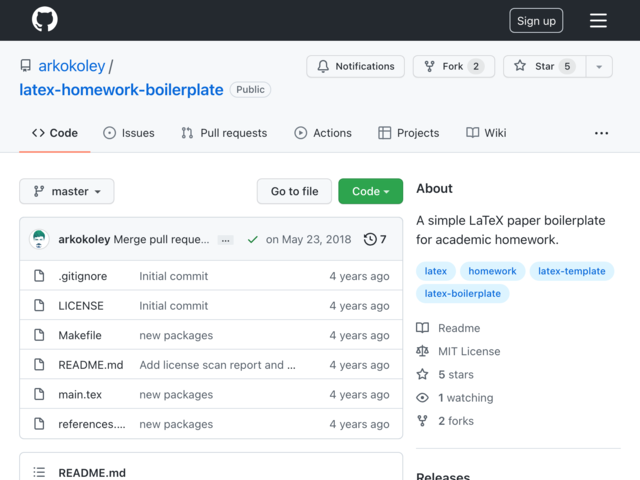Open the Projects tab
This screenshot has height=480, width=640.
point(409,133)
